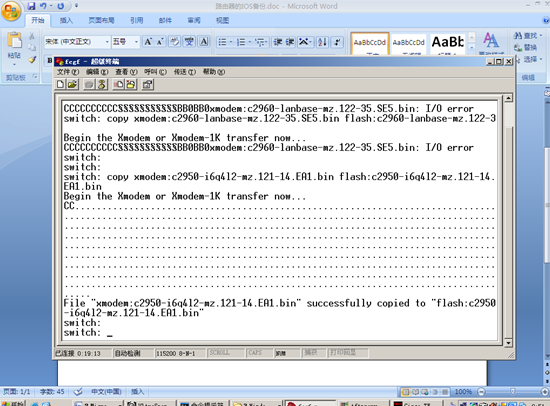The height and width of the screenshot is (406, 550).
Task: Undo last action in Word quick access toolbar
Action: (43, 6)
